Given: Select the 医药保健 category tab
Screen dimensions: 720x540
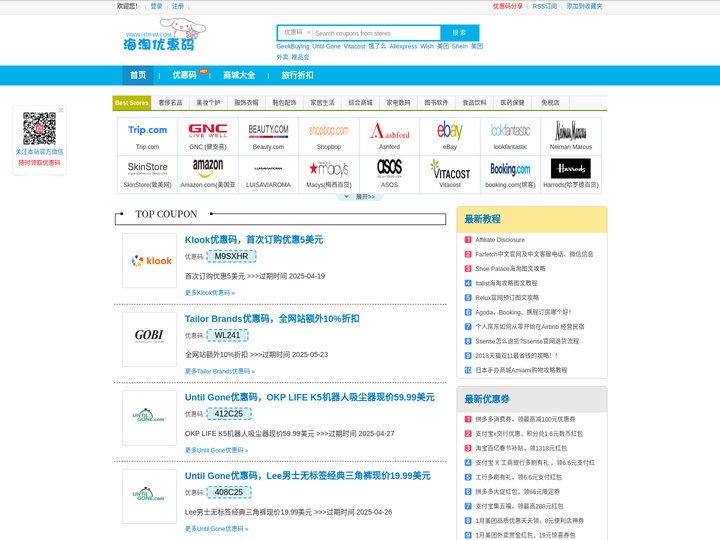Looking at the screenshot, I should click(x=512, y=103).
